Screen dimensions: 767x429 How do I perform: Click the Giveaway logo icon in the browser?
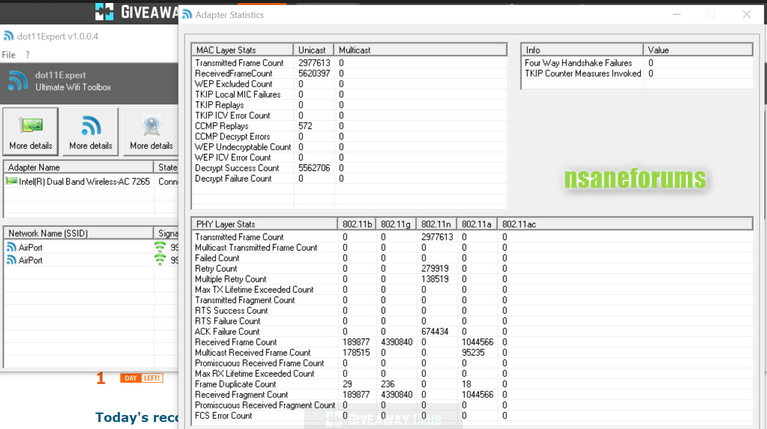104,11
